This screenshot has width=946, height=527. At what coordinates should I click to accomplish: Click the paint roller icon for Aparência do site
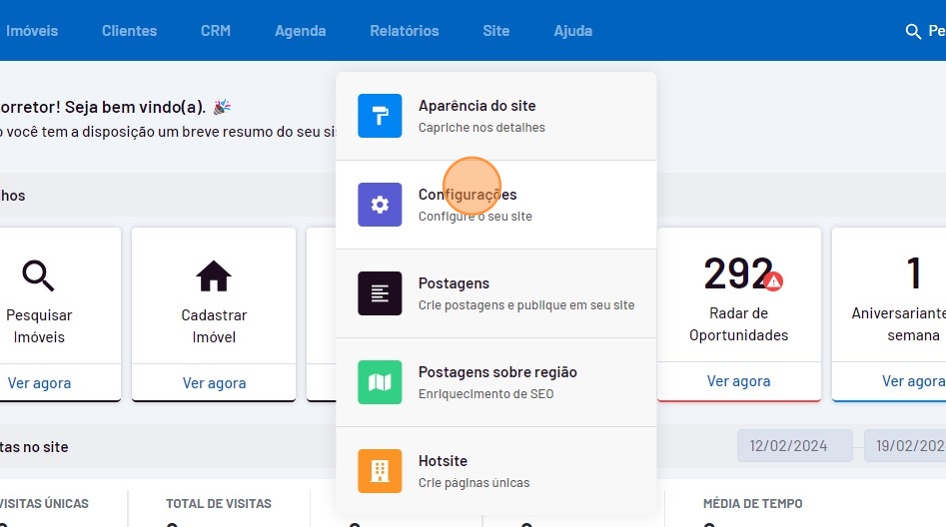[379, 116]
